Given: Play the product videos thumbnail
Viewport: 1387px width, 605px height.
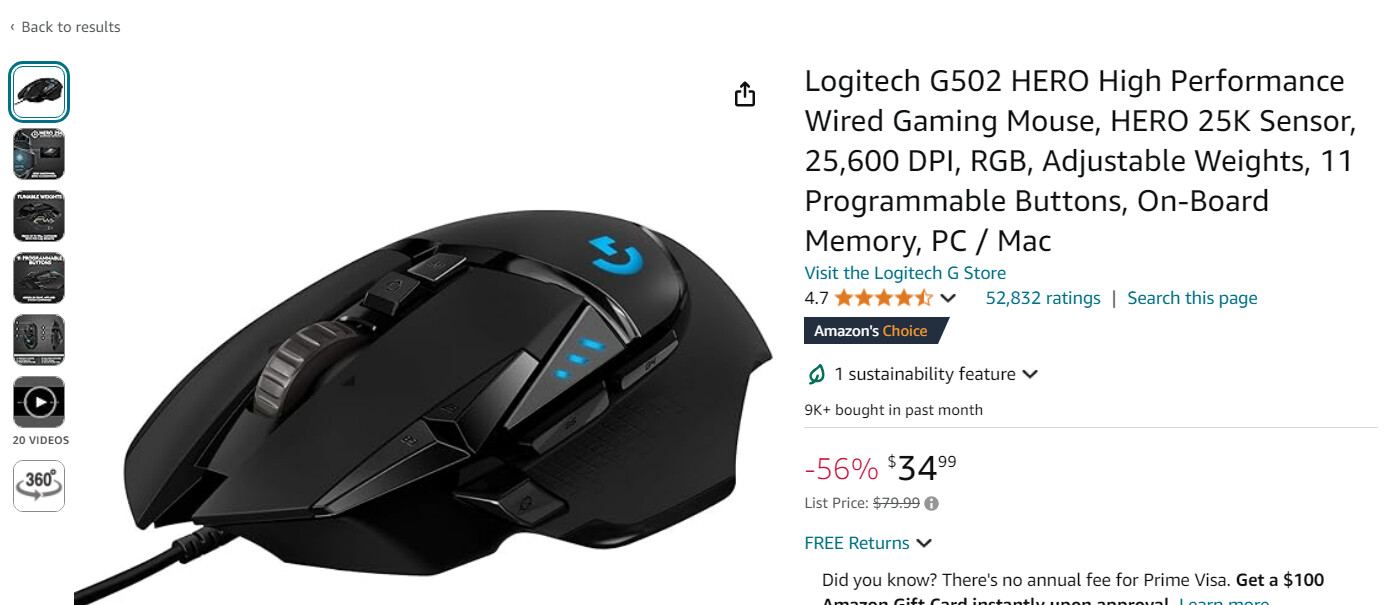Looking at the screenshot, I should [x=39, y=402].
